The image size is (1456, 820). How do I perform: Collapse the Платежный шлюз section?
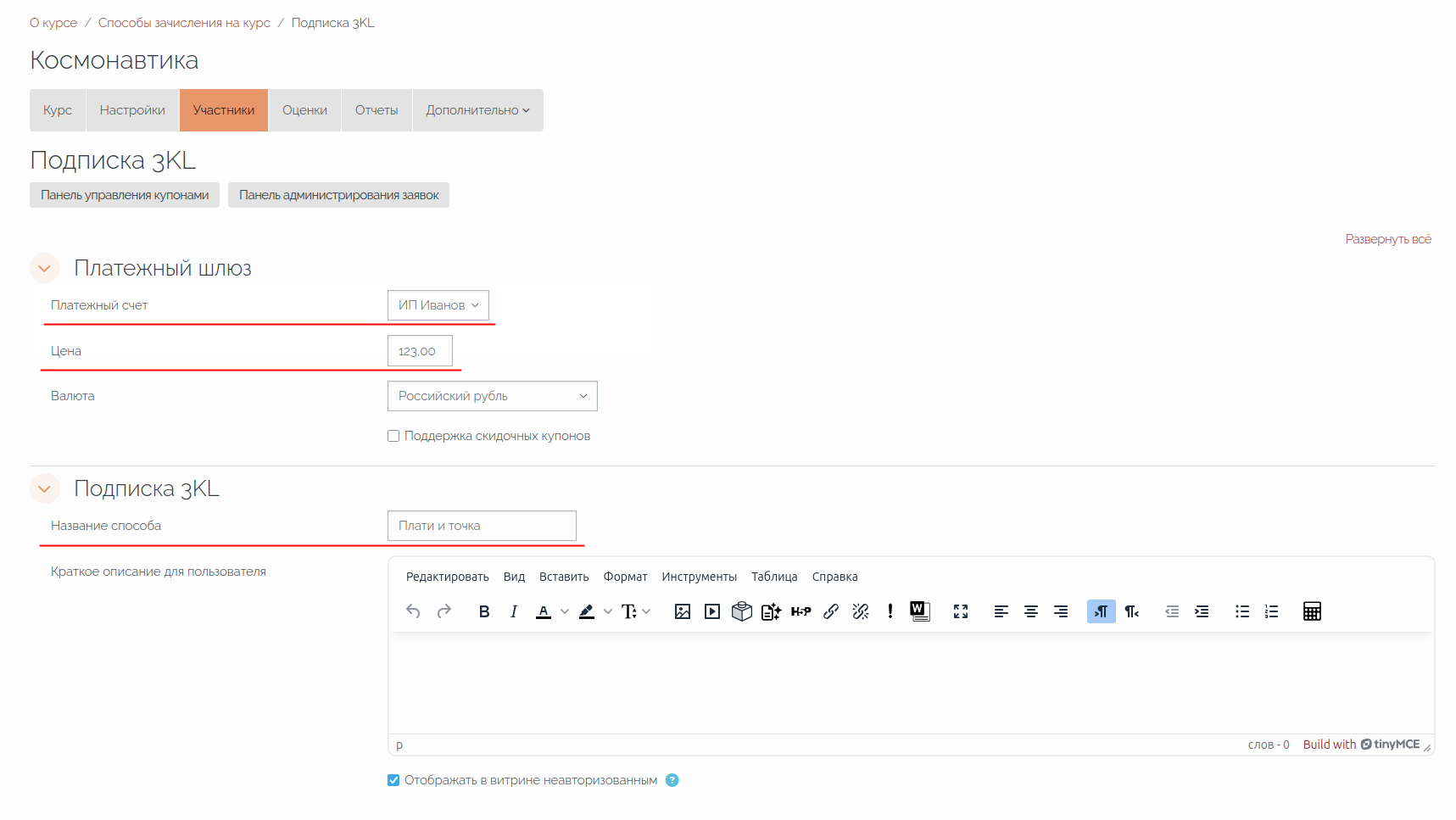click(x=45, y=269)
